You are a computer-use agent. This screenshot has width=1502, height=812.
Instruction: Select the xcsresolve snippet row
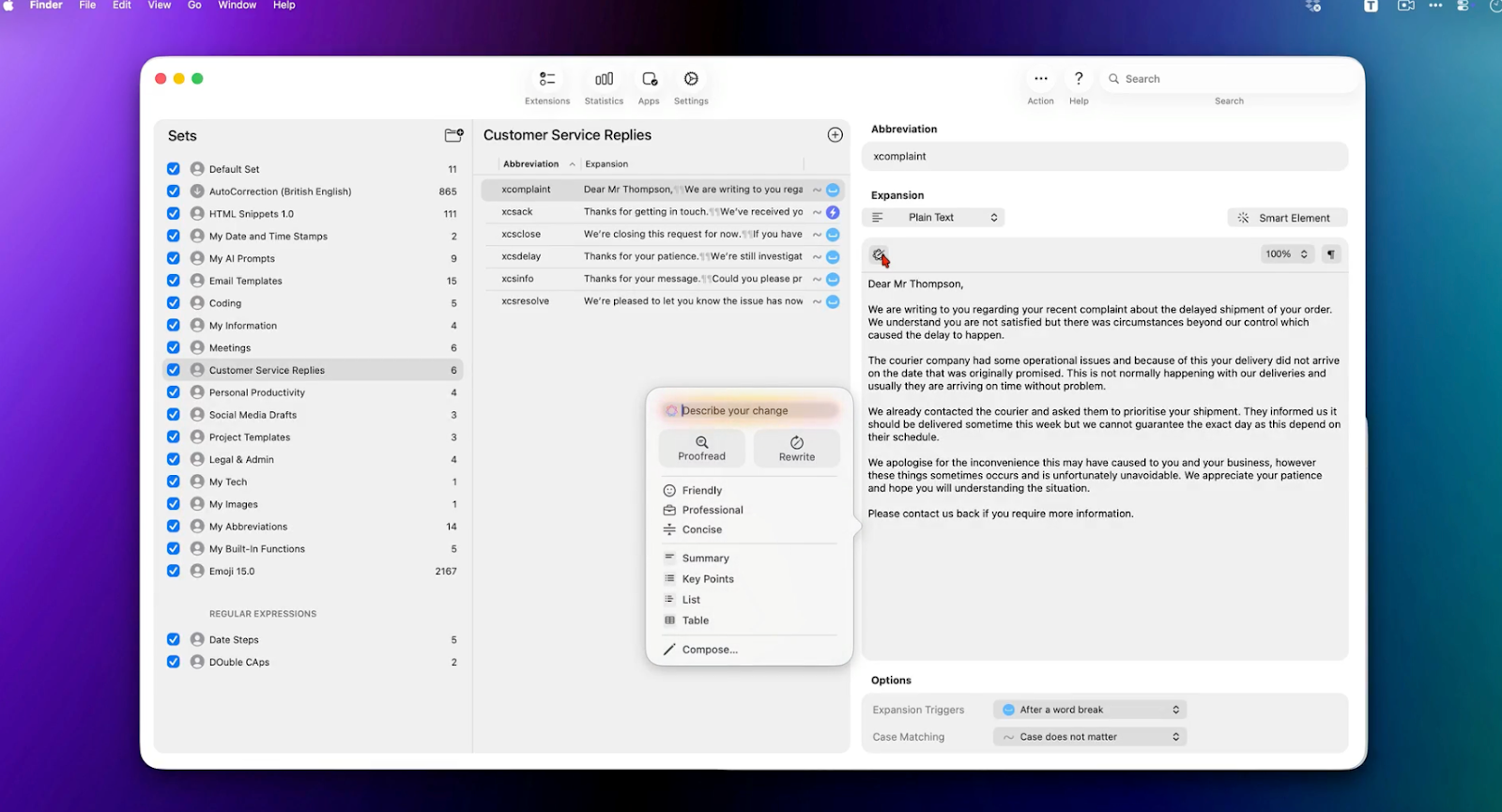tap(663, 302)
